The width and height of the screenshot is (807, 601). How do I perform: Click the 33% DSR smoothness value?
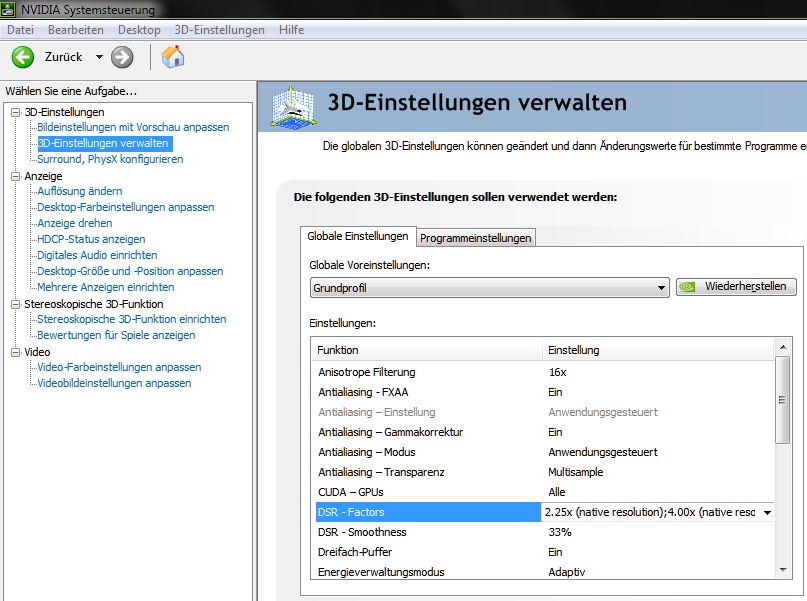[560, 532]
